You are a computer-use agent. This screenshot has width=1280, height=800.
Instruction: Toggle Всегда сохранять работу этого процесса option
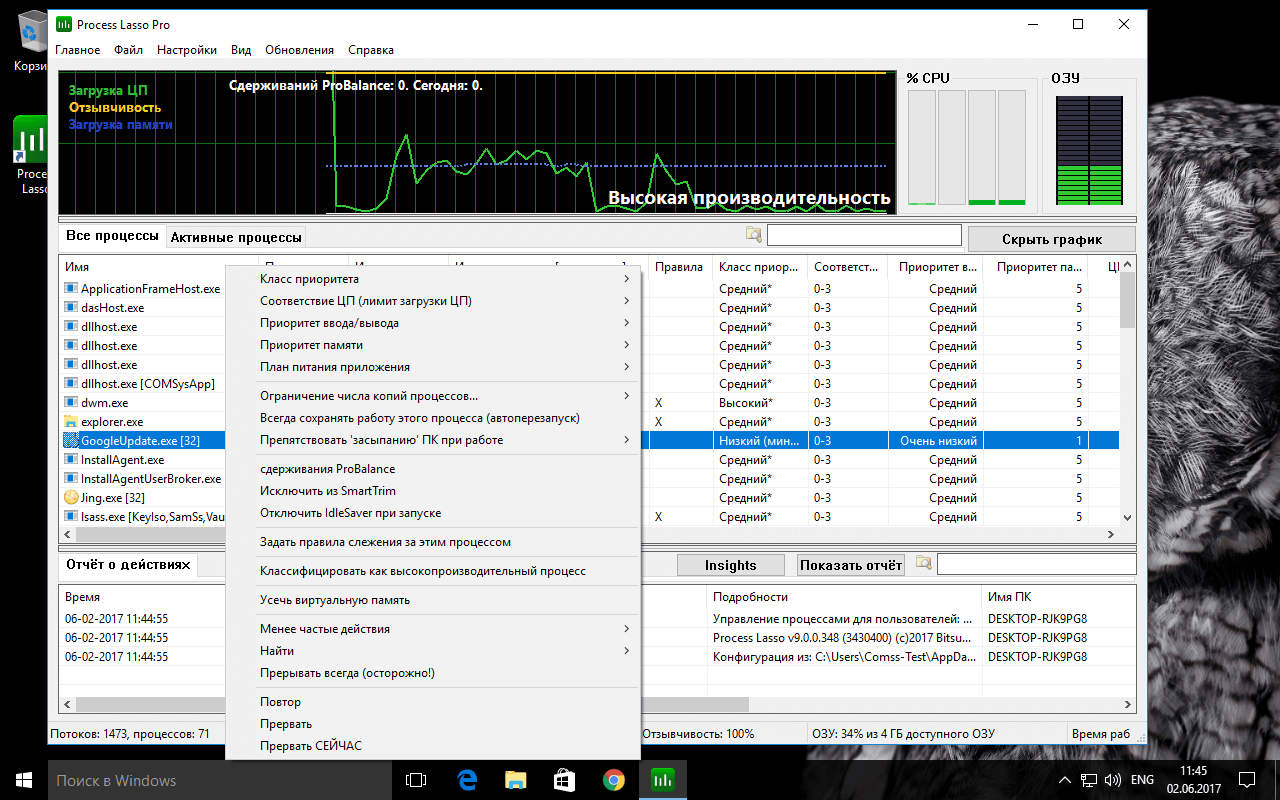click(x=433, y=418)
